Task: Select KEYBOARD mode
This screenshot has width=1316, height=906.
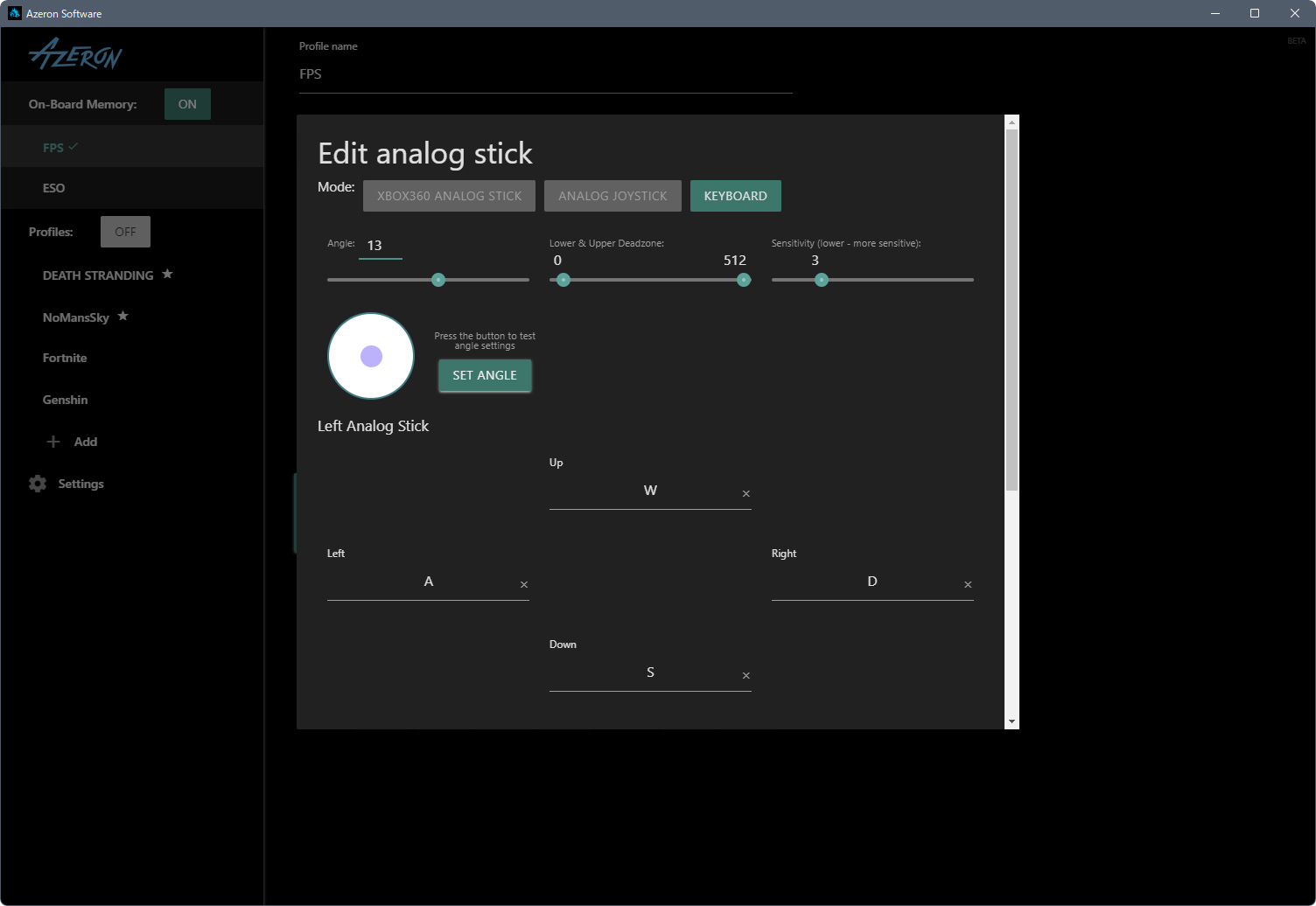Action: [736, 196]
